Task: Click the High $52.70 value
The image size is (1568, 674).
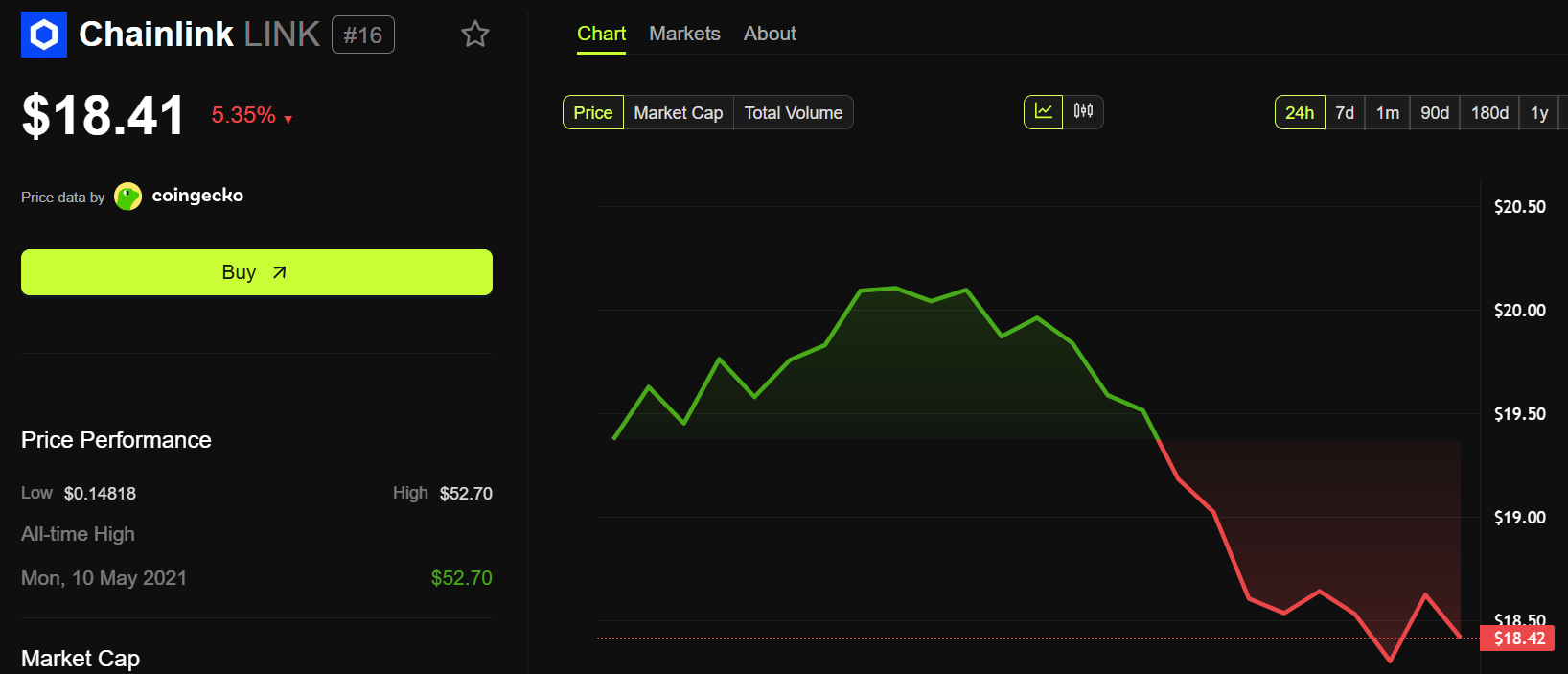Action: pyautogui.click(x=466, y=493)
